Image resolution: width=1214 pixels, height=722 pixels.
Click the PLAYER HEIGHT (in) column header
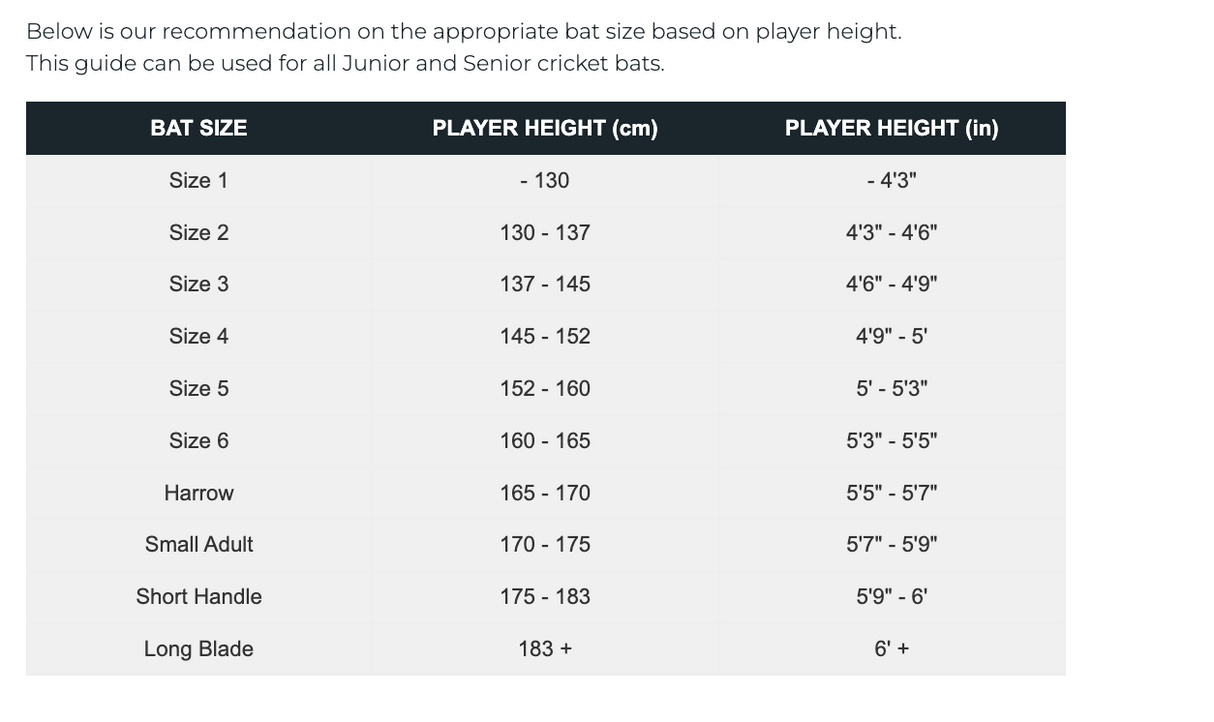tap(891, 128)
